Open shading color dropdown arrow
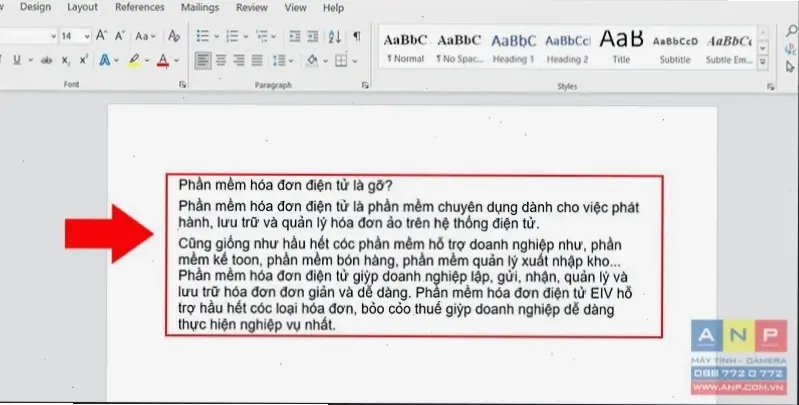 point(325,61)
